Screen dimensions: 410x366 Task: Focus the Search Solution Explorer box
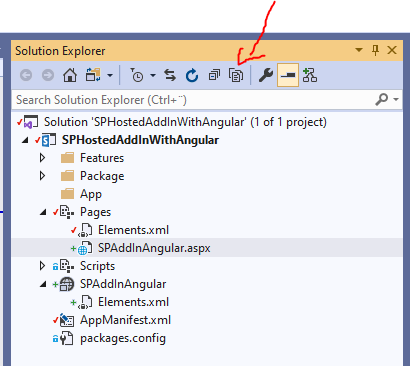(x=193, y=100)
